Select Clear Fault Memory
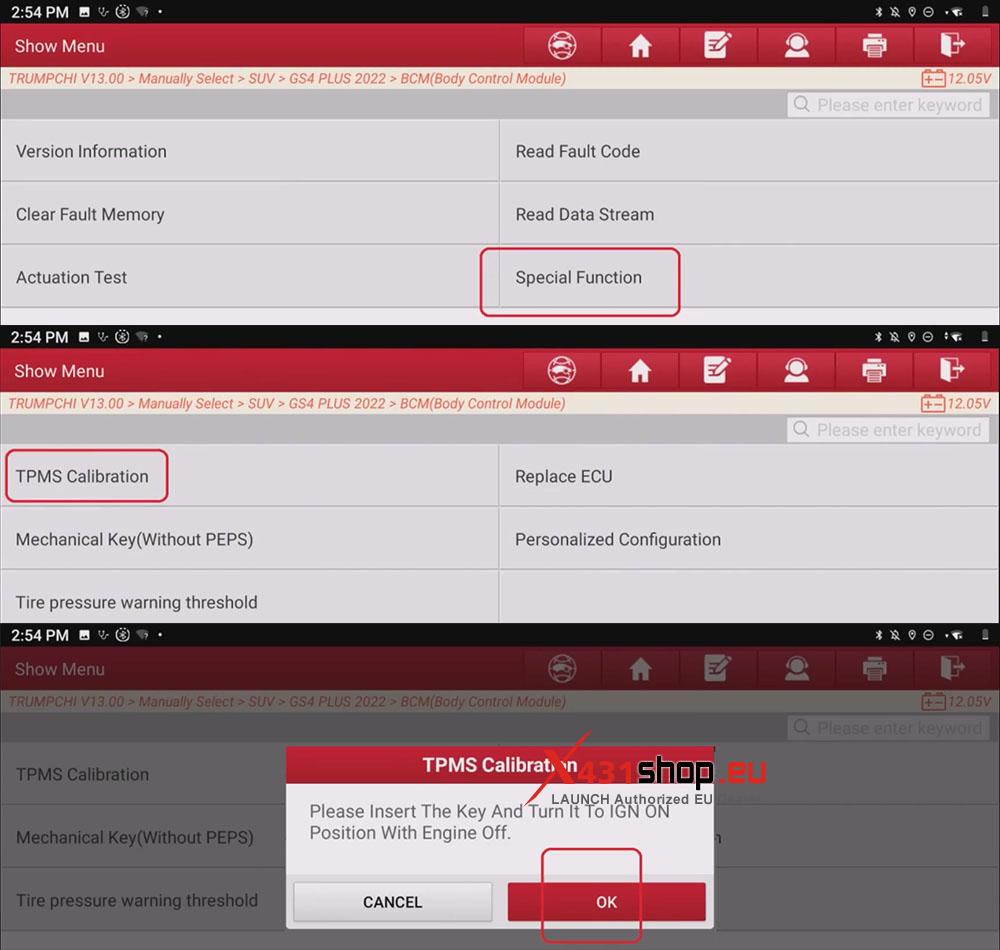1000x950 pixels. click(x=249, y=214)
